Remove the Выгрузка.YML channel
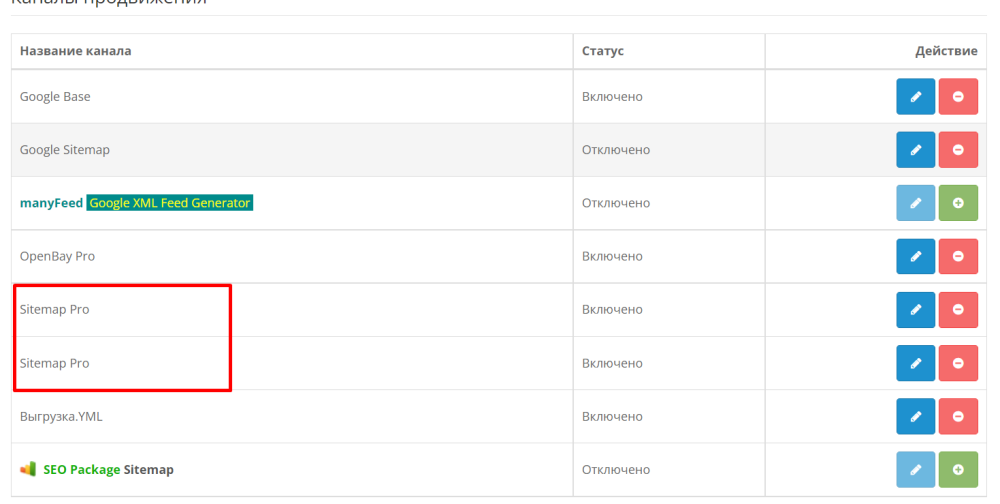The image size is (1000, 504). (x=958, y=416)
